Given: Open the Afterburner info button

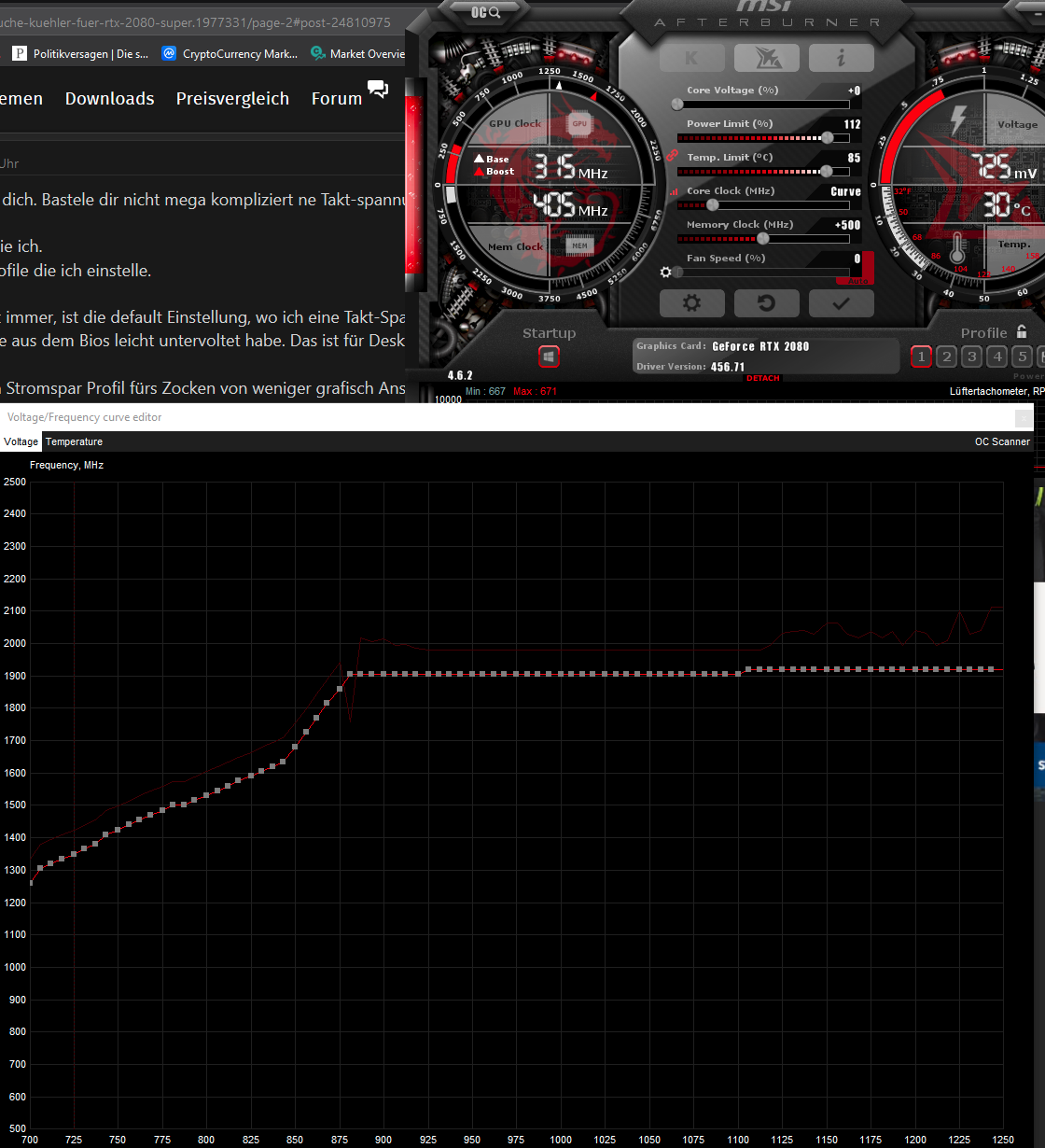Looking at the screenshot, I should pos(841,58).
